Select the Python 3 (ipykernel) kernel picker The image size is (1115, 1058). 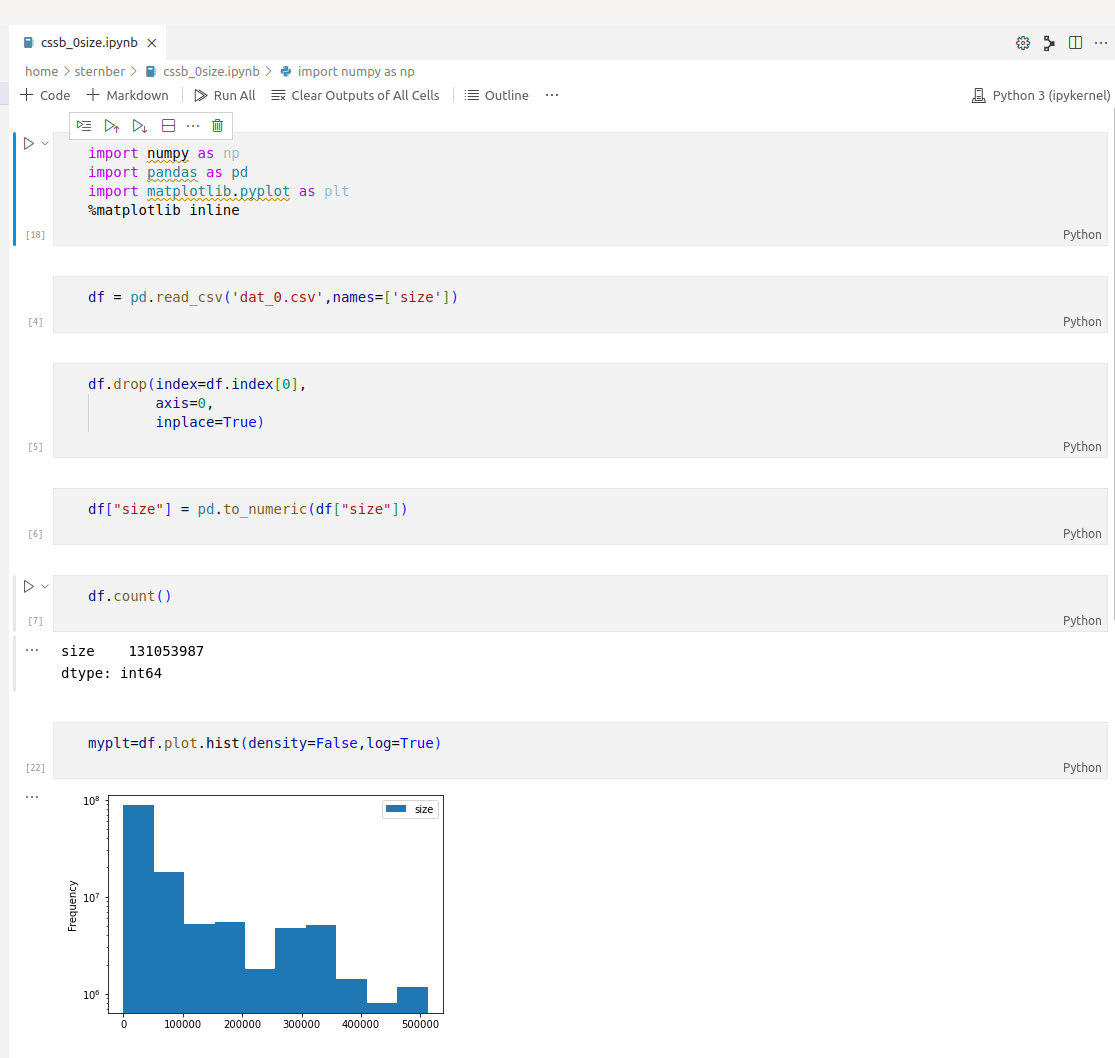click(1041, 96)
